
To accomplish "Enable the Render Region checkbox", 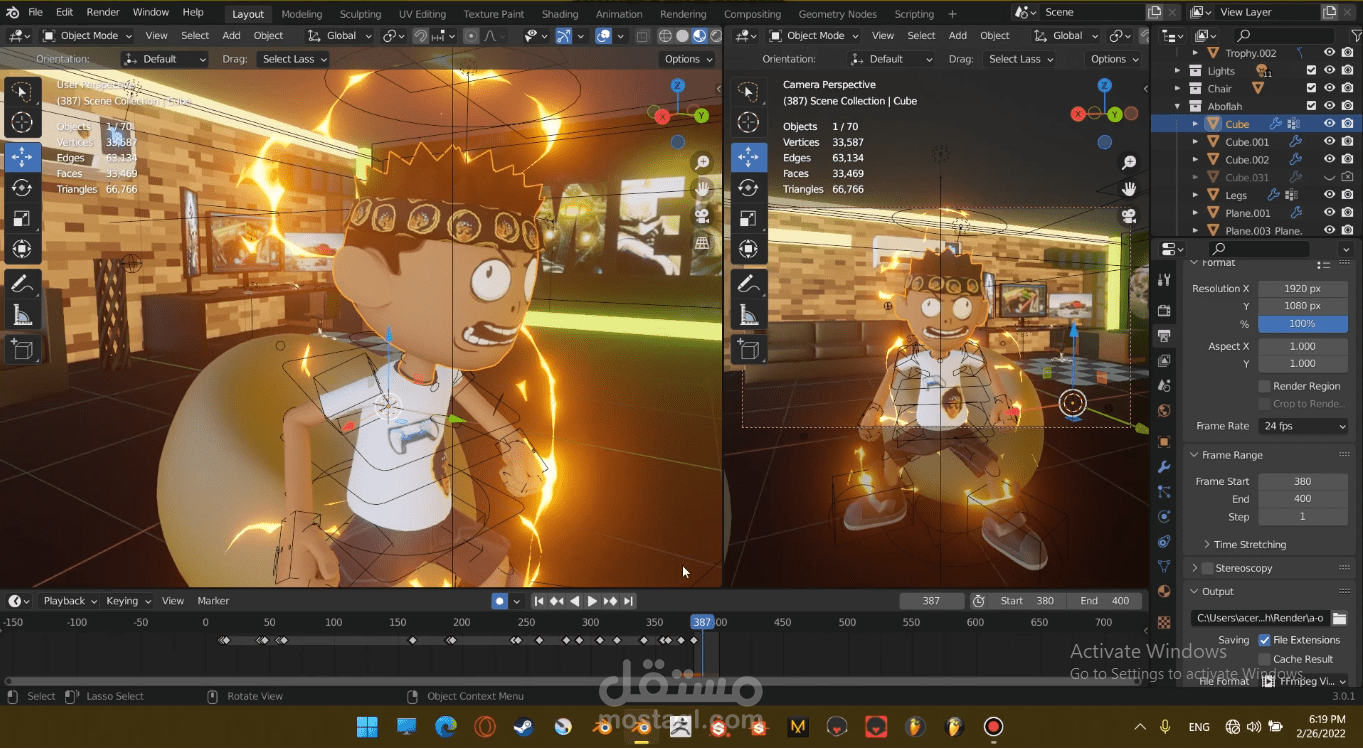I will tap(1264, 386).
